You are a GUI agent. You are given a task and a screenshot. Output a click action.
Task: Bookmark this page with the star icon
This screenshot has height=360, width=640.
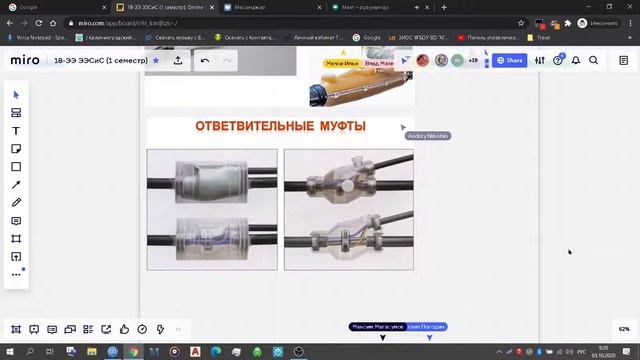tap(521, 23)
